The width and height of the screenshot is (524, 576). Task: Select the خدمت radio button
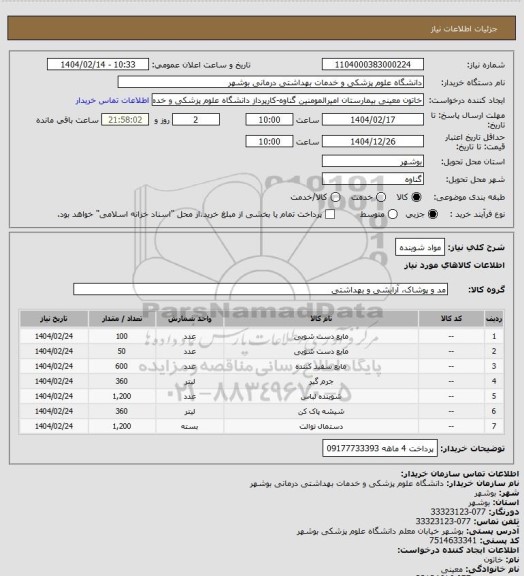point(381,197)
